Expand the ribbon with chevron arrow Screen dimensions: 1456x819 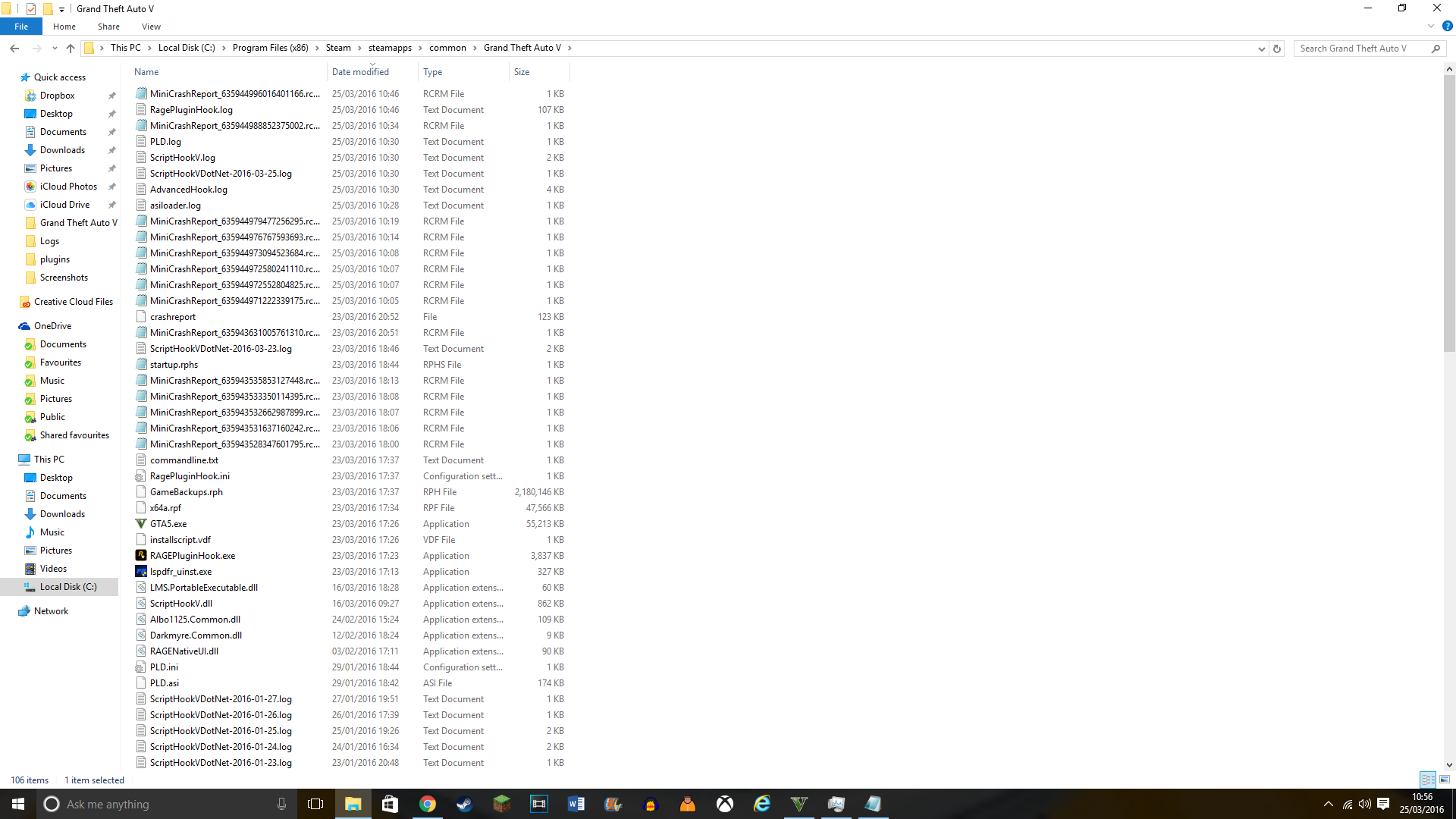[1431, 26]
